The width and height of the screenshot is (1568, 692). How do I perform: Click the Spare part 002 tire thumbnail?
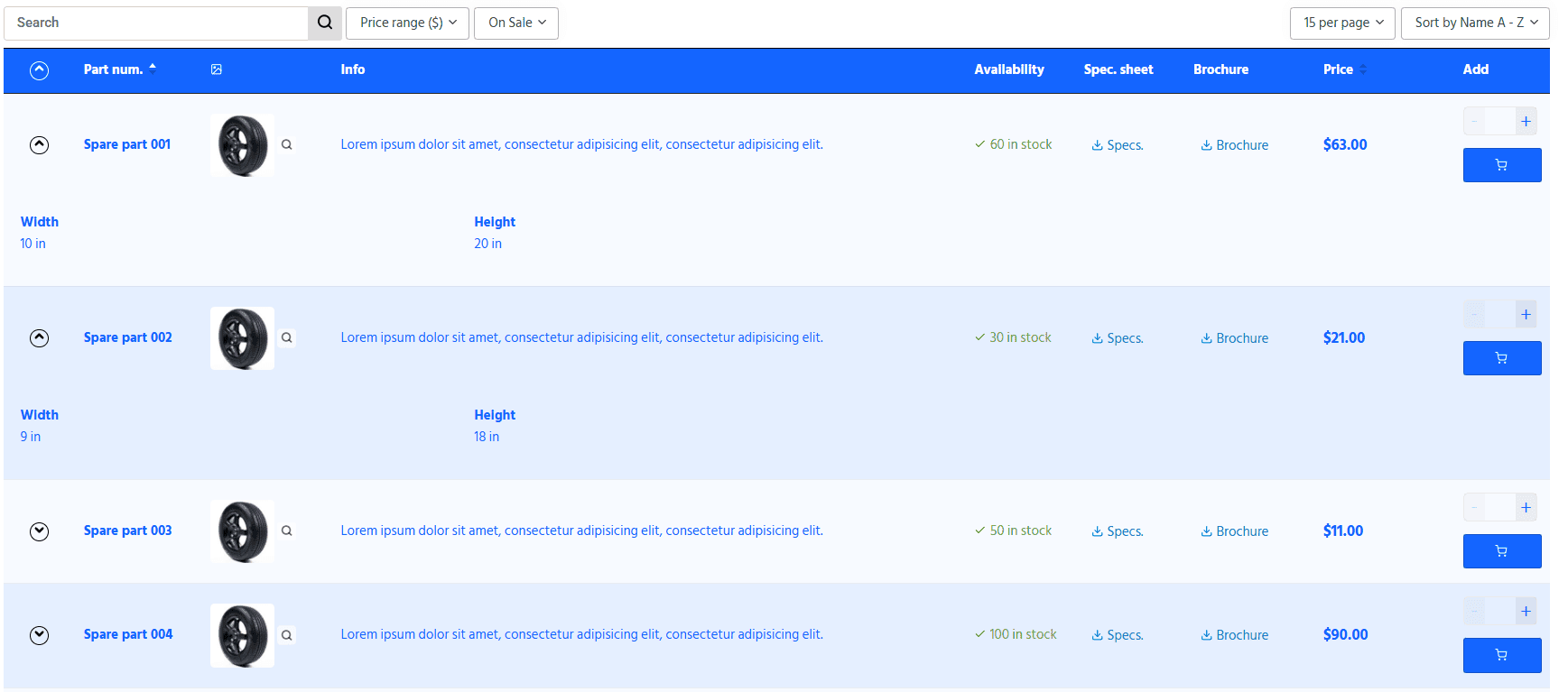(x=242, y=338)
